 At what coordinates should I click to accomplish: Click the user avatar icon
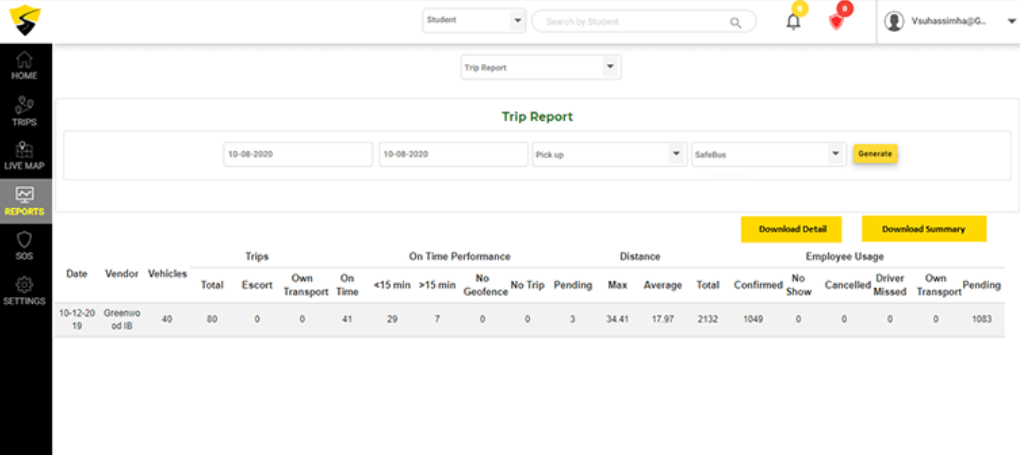pos(894,21)
